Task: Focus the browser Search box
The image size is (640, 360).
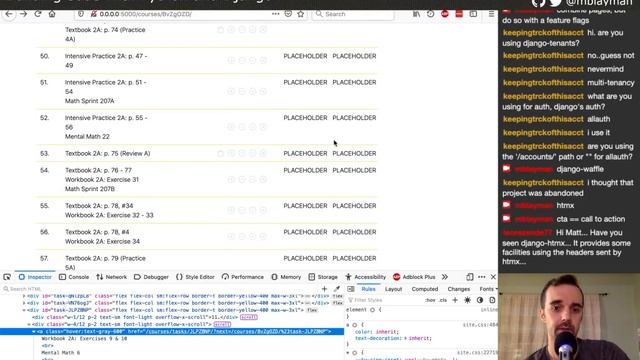Action: coord(353,14)
